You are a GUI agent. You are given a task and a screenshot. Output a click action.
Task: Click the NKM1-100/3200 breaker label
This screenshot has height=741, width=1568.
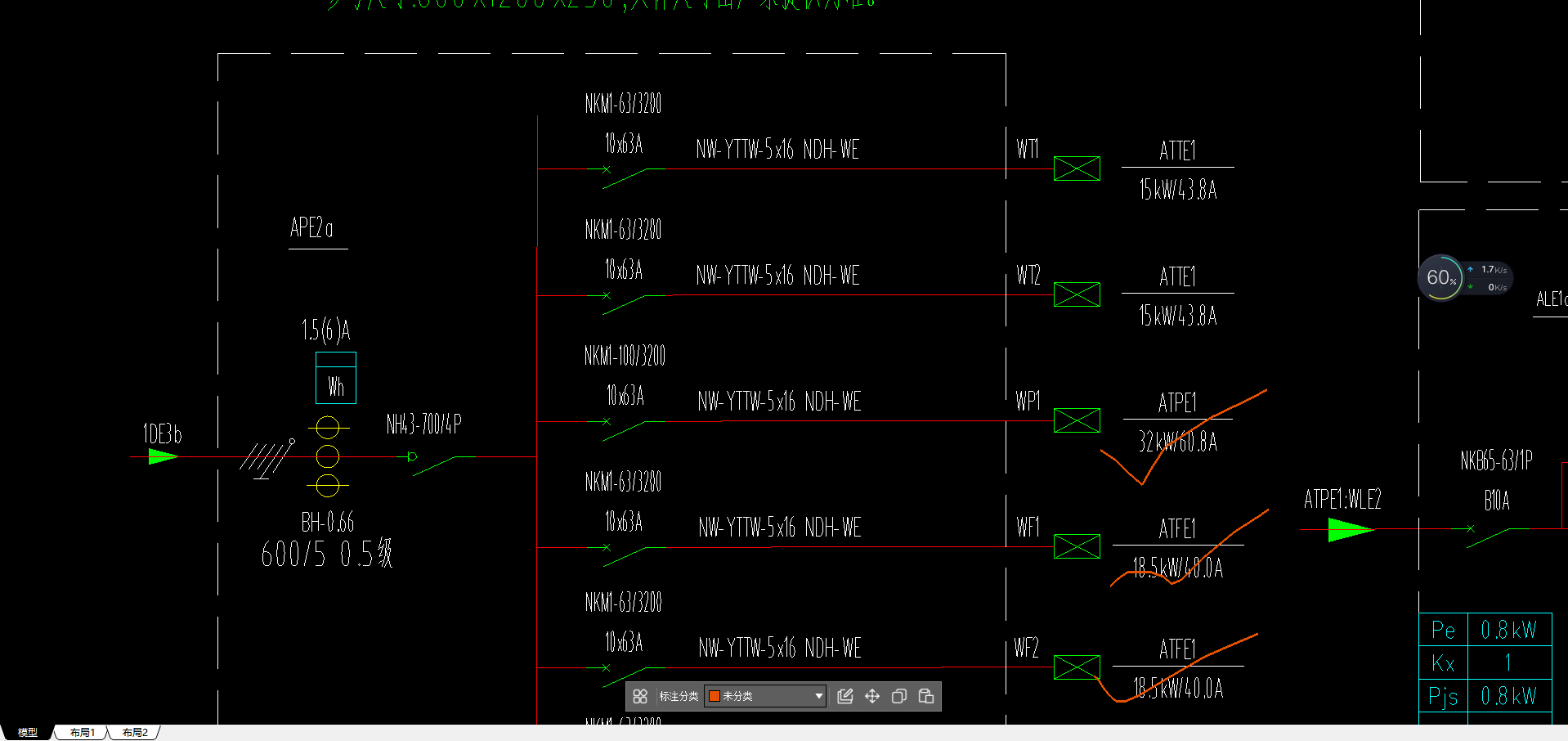point(625,355)
